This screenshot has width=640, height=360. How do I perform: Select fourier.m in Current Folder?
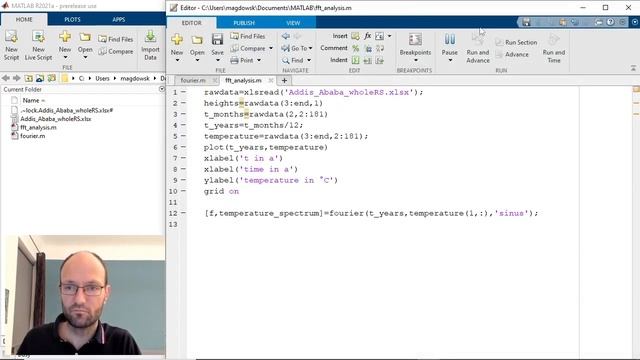[x=33, y=136]
